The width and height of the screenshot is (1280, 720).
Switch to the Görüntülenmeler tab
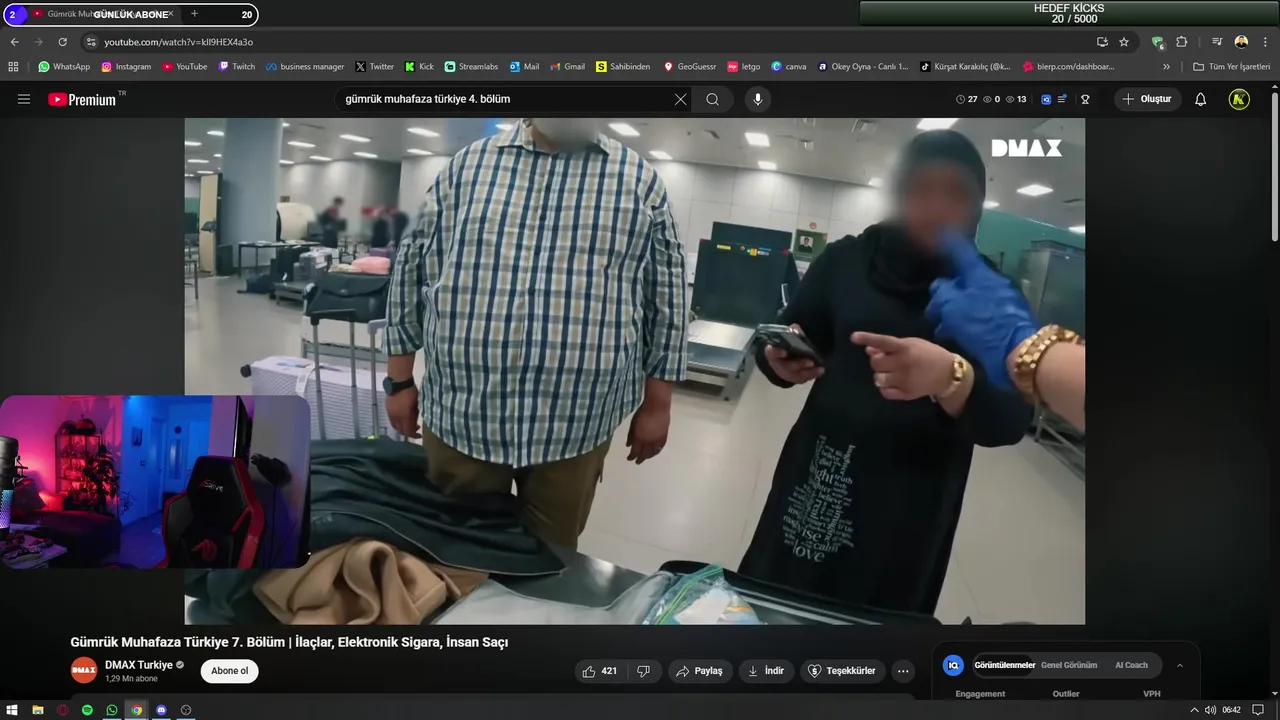pos(1004,665)
